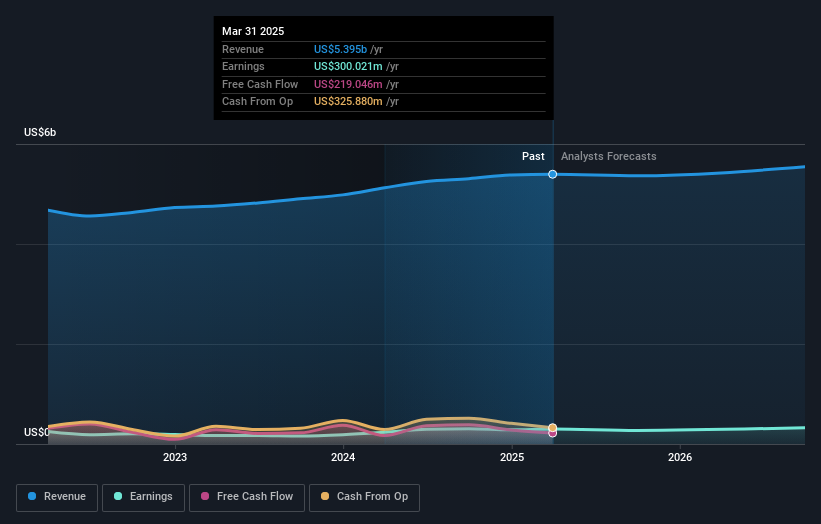Select the US$219.046m free cash flow value

(x=348, y=84)
